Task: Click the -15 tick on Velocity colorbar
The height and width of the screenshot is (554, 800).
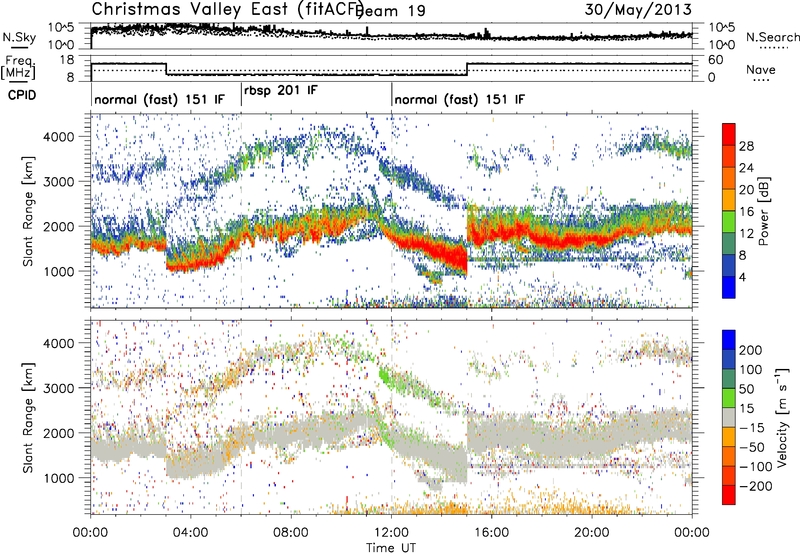Action: 752,427
